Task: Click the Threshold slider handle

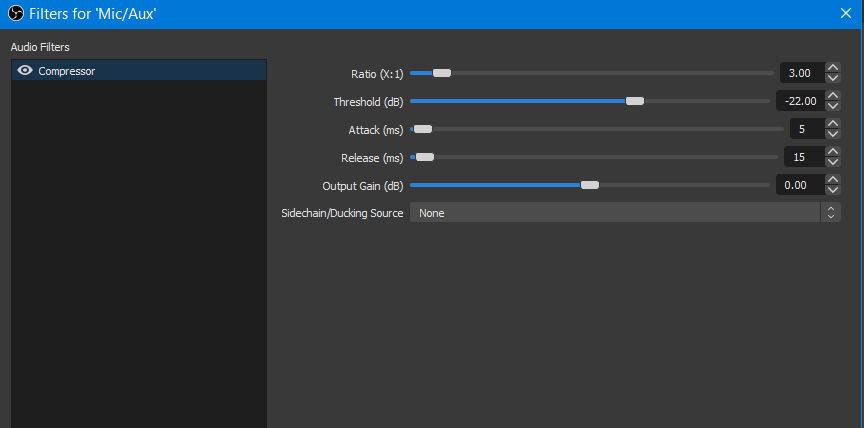Action: coord(635,101)
